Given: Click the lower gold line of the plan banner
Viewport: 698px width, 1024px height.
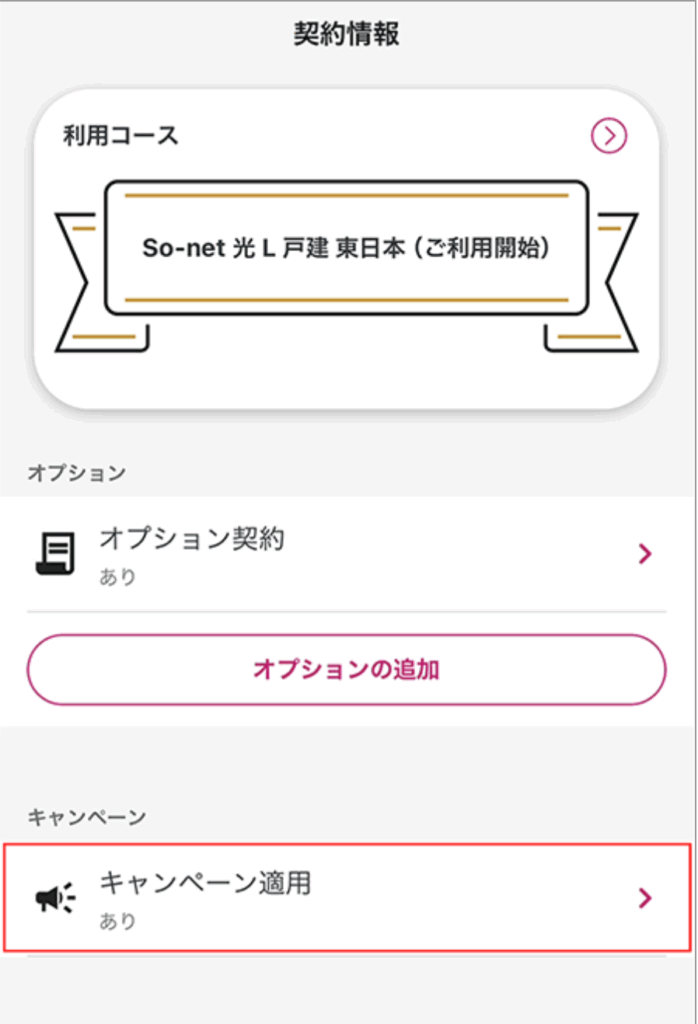Looking at the screenshot, I should 346,299.
